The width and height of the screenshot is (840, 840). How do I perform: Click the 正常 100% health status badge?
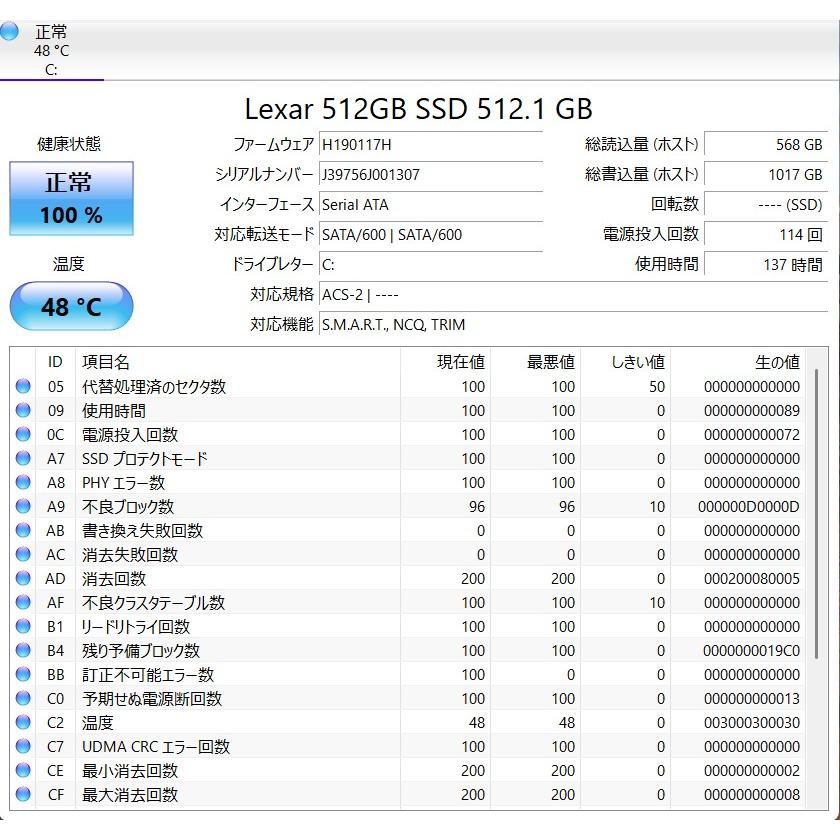[x=70, y=197]
